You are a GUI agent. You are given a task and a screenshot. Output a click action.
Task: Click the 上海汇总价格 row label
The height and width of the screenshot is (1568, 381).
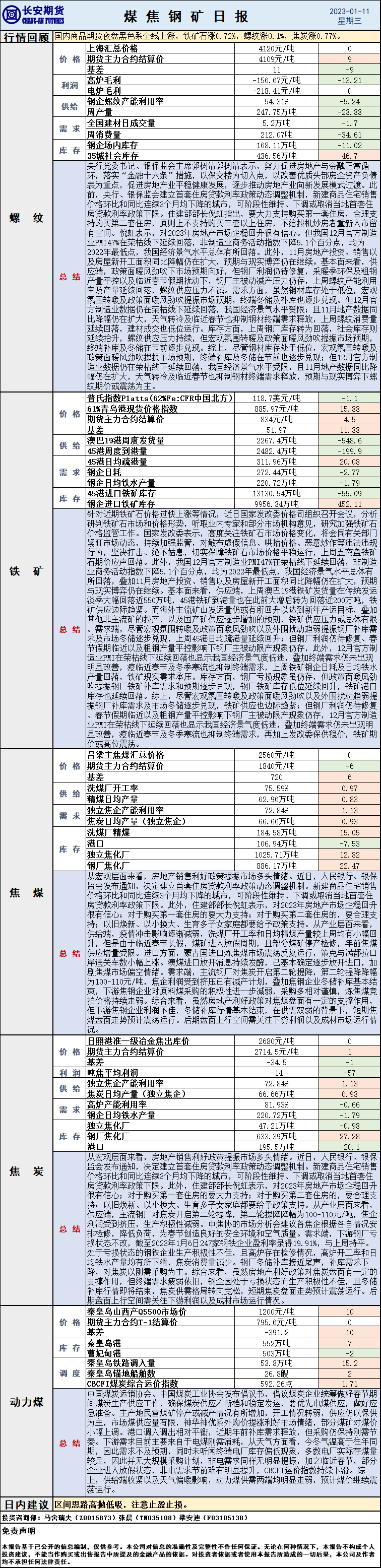112,48
